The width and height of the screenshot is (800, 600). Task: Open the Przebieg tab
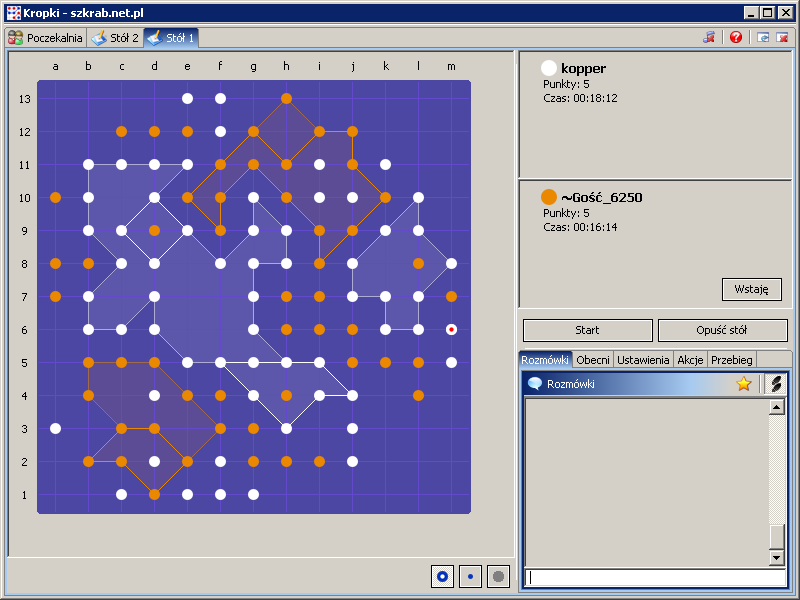pos(732,360)
